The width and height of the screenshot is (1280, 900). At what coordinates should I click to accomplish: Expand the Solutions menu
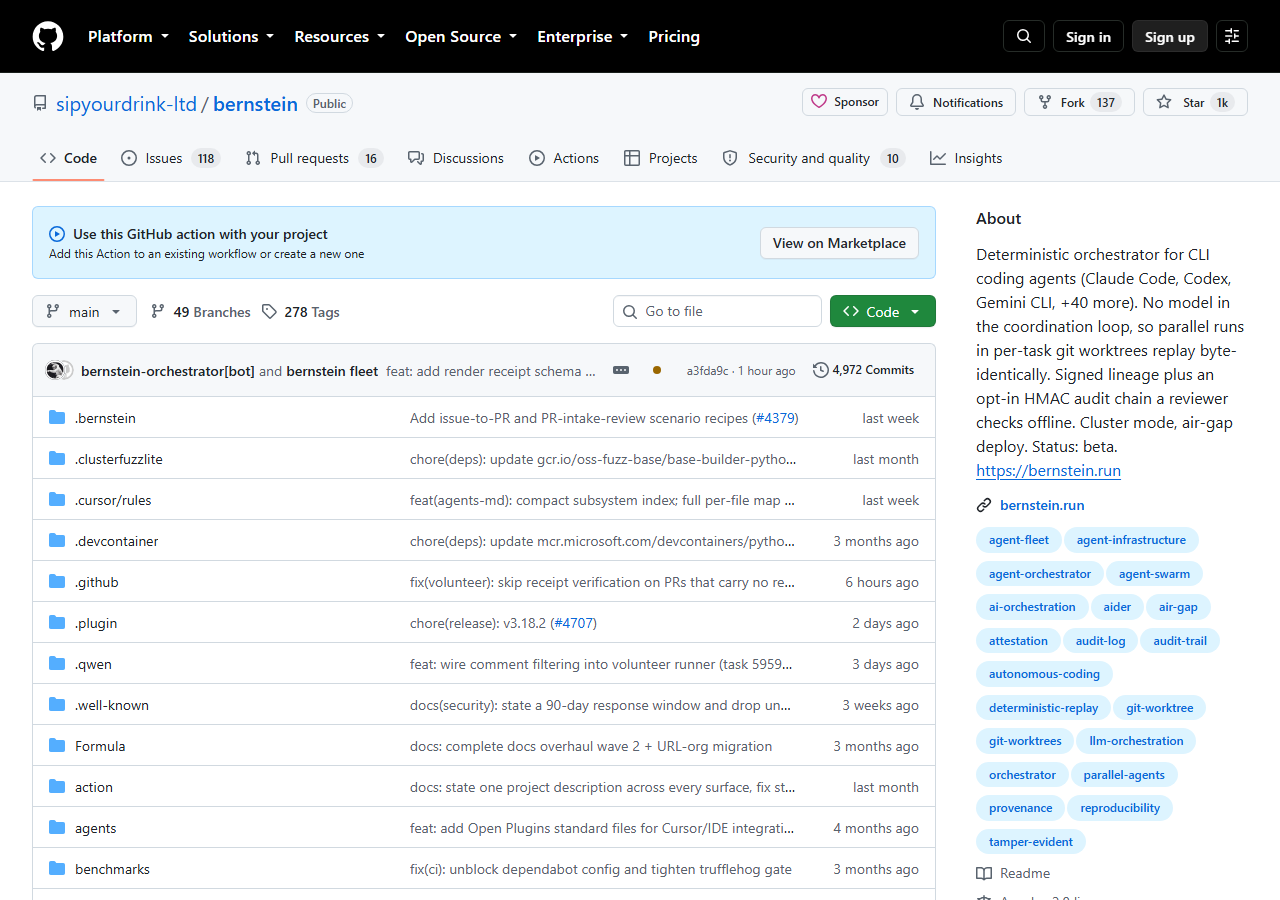[231, 36]
